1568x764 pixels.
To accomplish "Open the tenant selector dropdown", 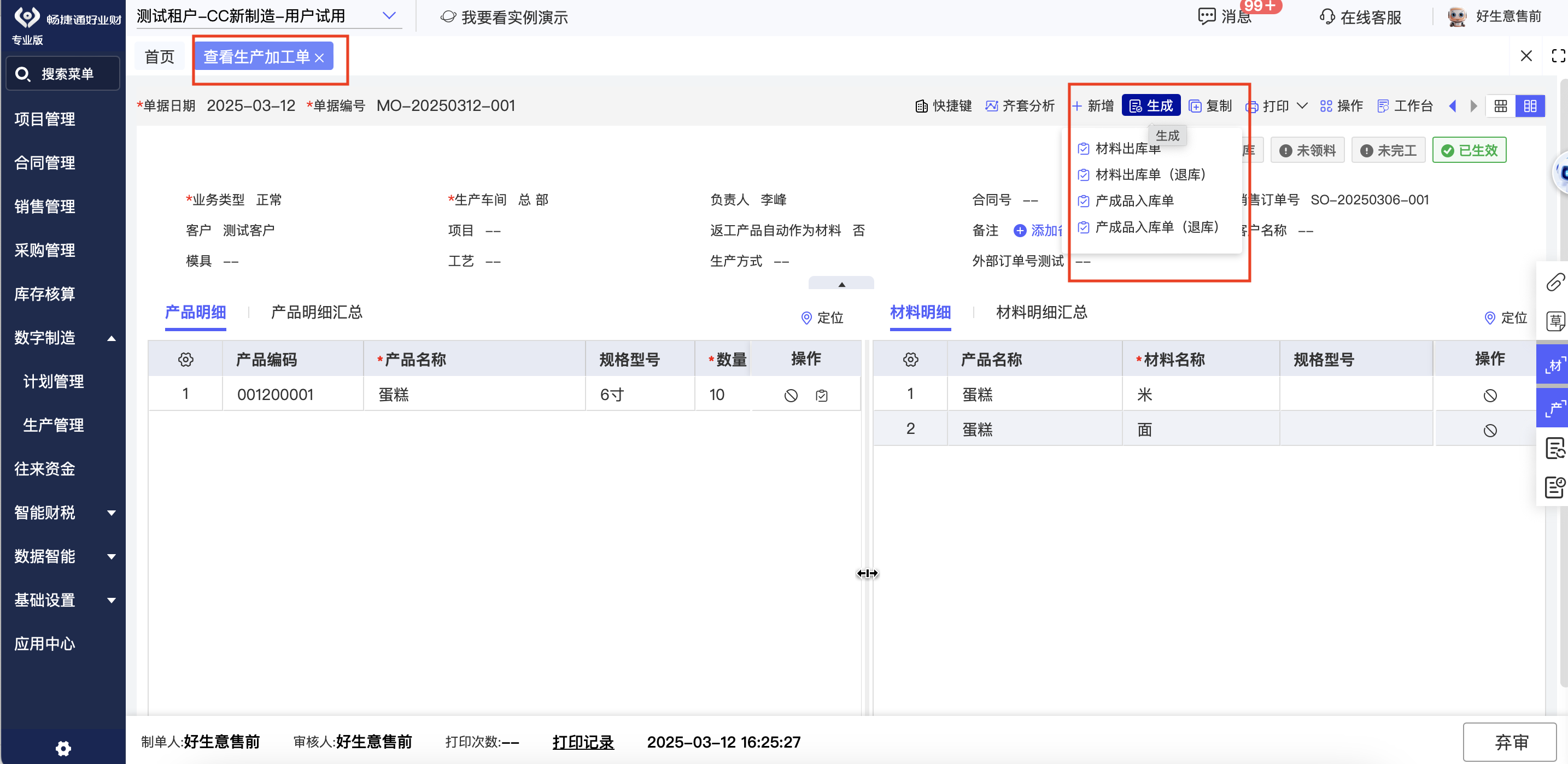I will (x=268, y=16).
